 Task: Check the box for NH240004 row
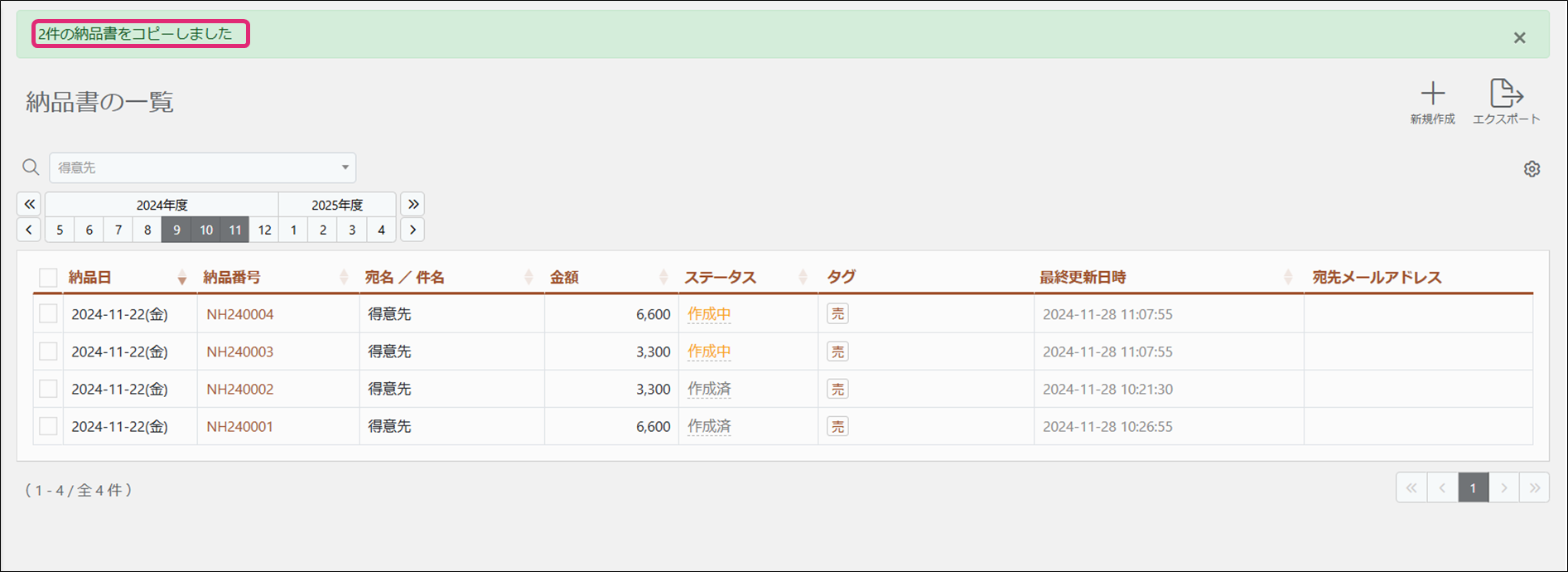pos(48,314)
